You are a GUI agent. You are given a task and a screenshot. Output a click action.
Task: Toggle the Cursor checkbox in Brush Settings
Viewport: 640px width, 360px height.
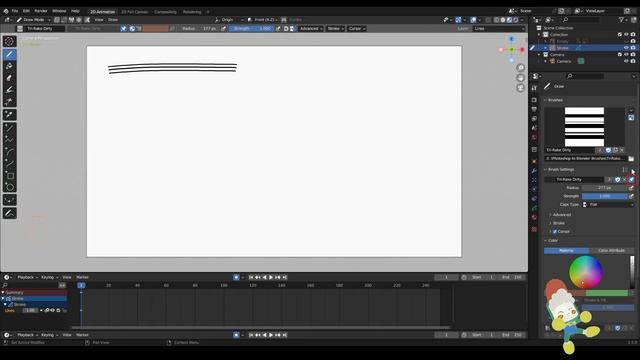[555, 231]
